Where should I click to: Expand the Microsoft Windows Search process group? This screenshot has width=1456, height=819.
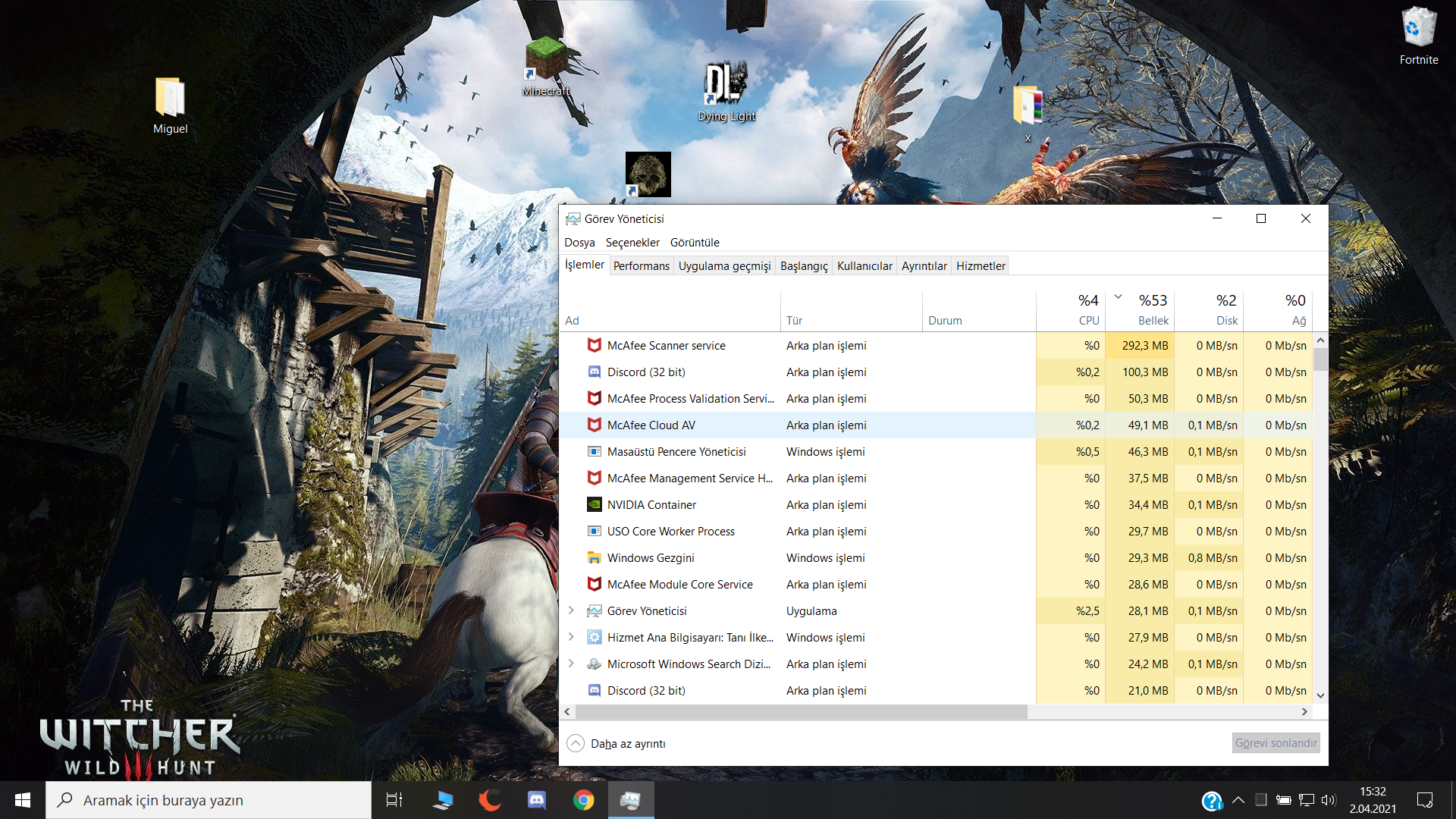click(x=571, y=664)
